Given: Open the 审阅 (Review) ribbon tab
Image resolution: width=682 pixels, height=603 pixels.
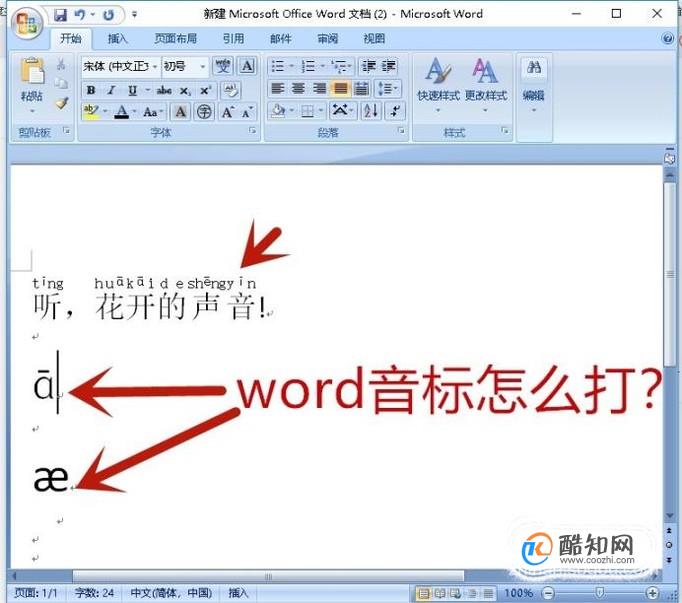Looking at the screenshot, I should point(327,39).
